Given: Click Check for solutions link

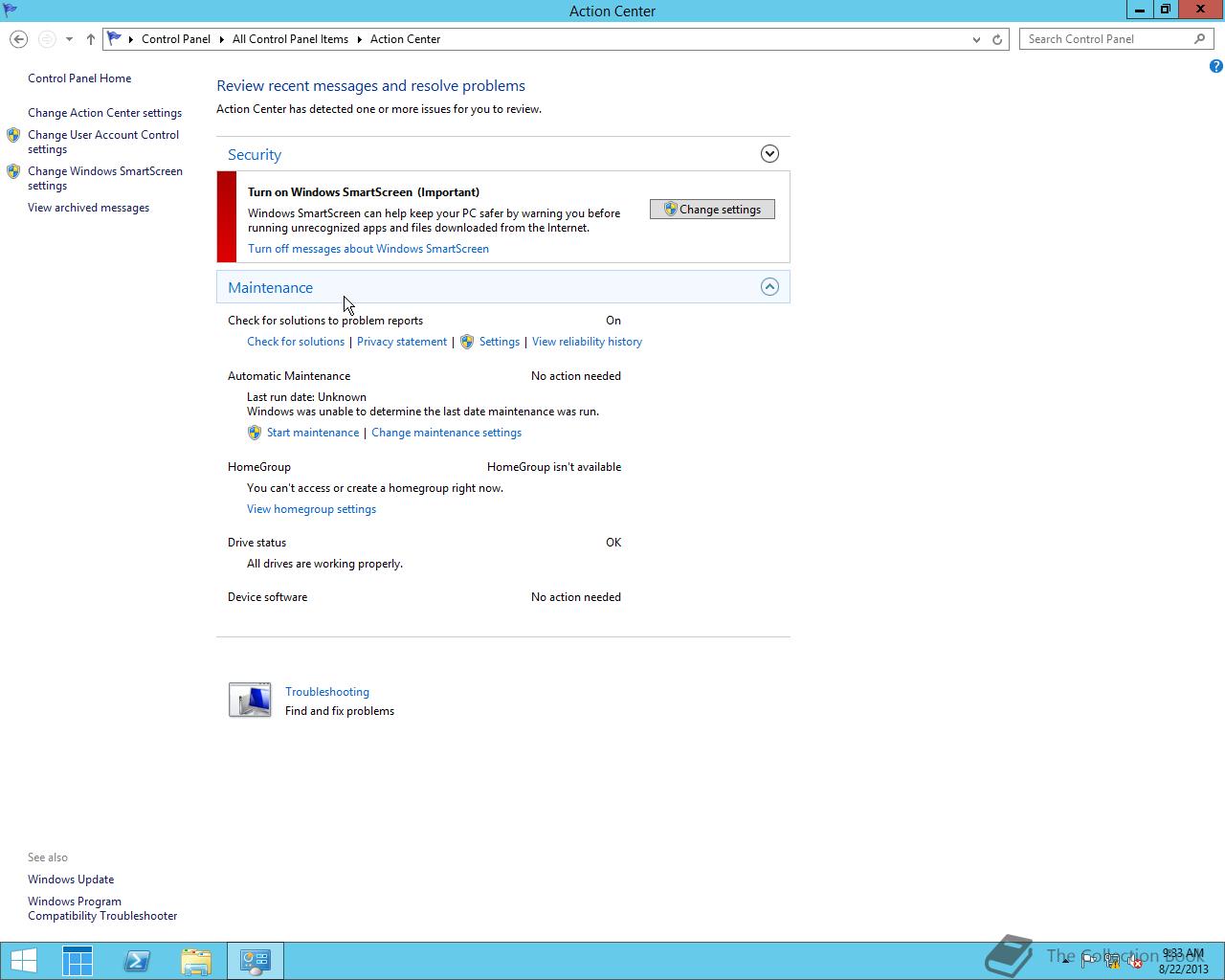Looking at the screenshot, I should coord(296,342).
